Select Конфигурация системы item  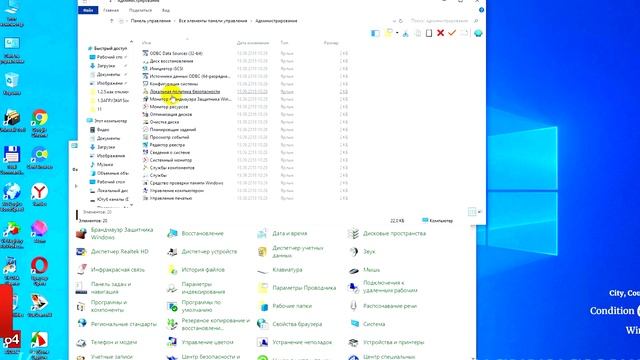[x=174, y=84]
